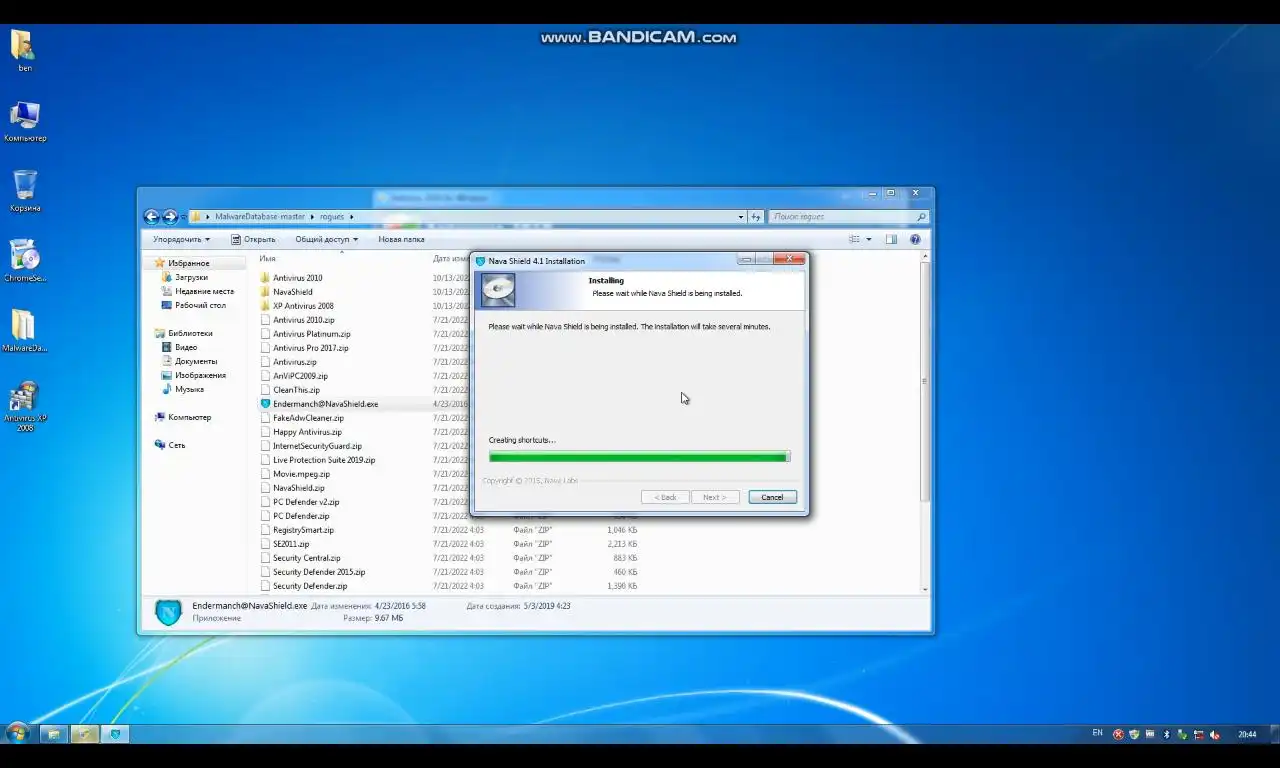This screenshot has width=1280, height=768.
Task: Open pinned Explorer icon in taskbar
Action: (x=53, y=734)
